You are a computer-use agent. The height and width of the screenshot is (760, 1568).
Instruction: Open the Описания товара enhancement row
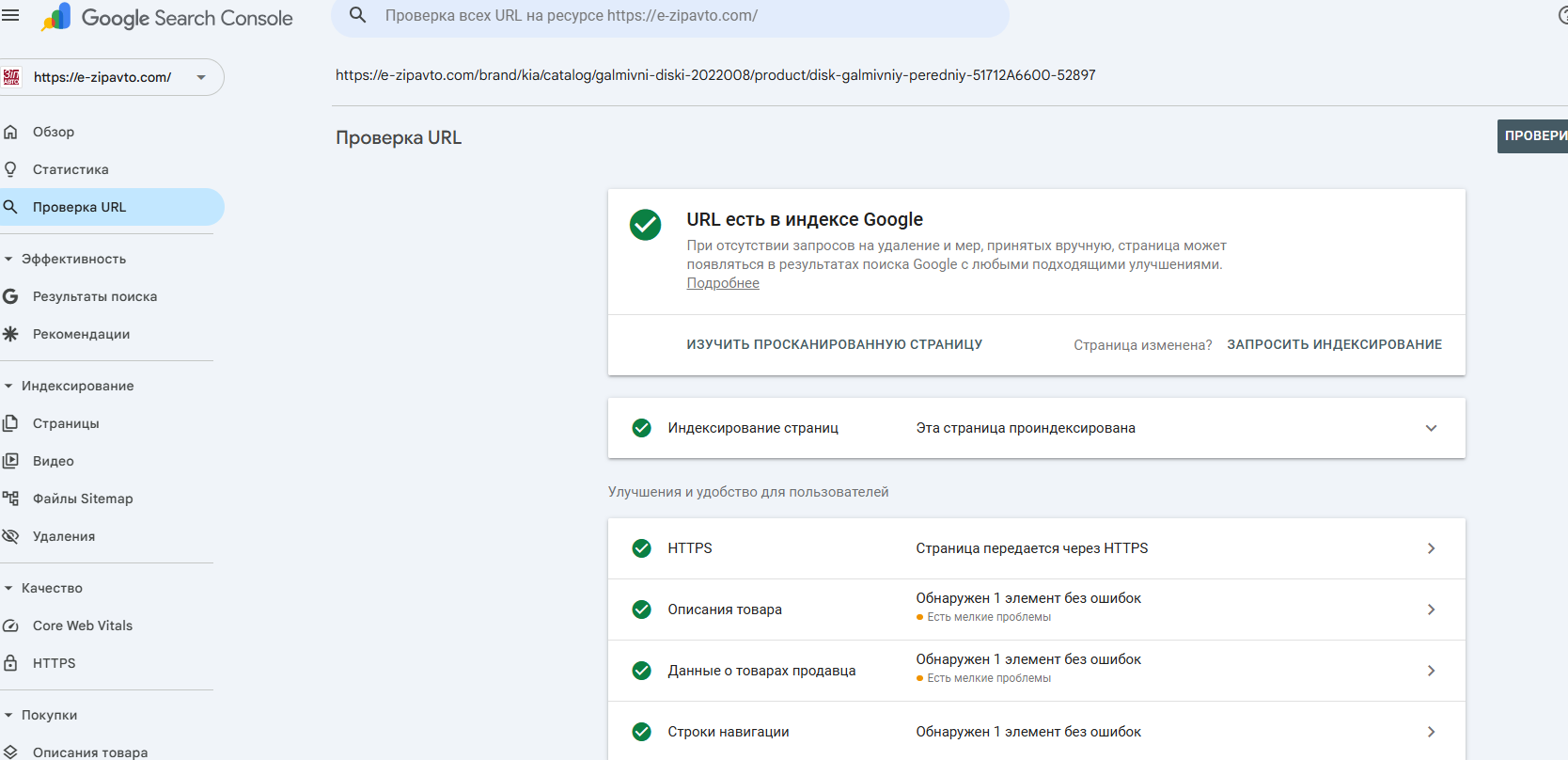click(1034, 610)
